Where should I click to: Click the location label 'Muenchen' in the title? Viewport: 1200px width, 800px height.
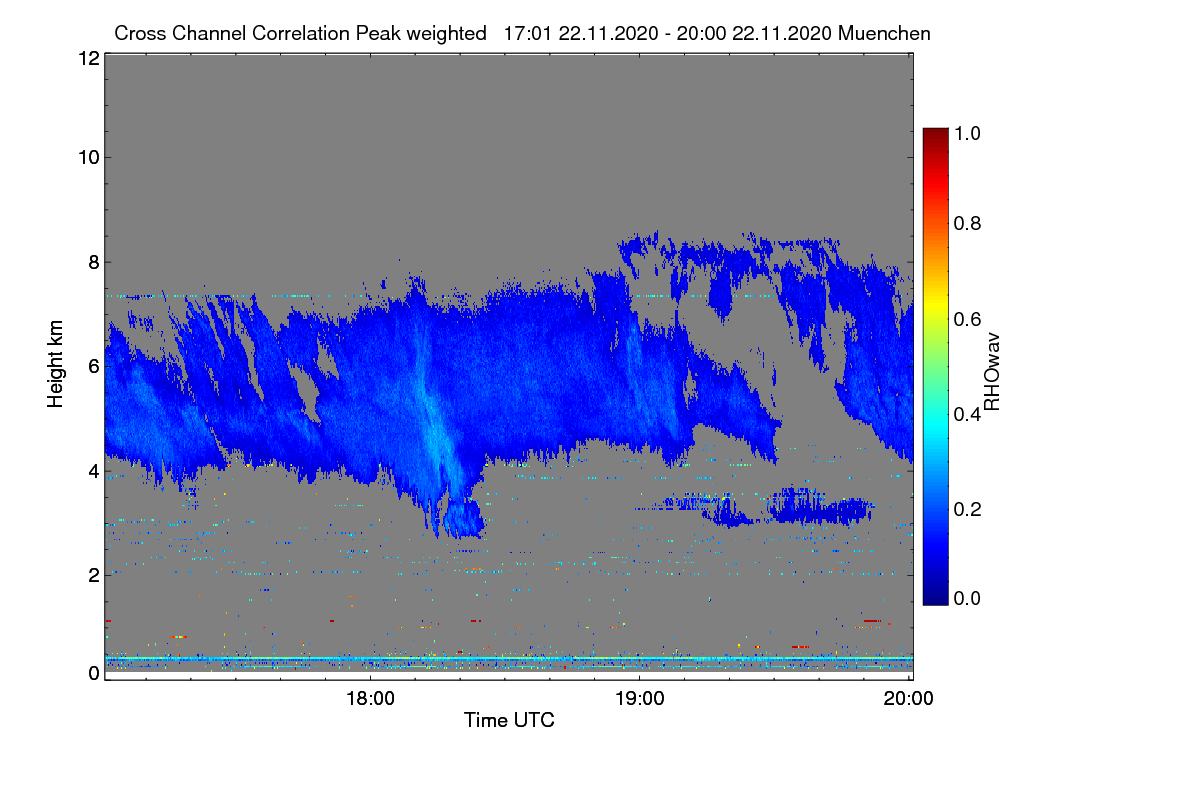(885, 33)
